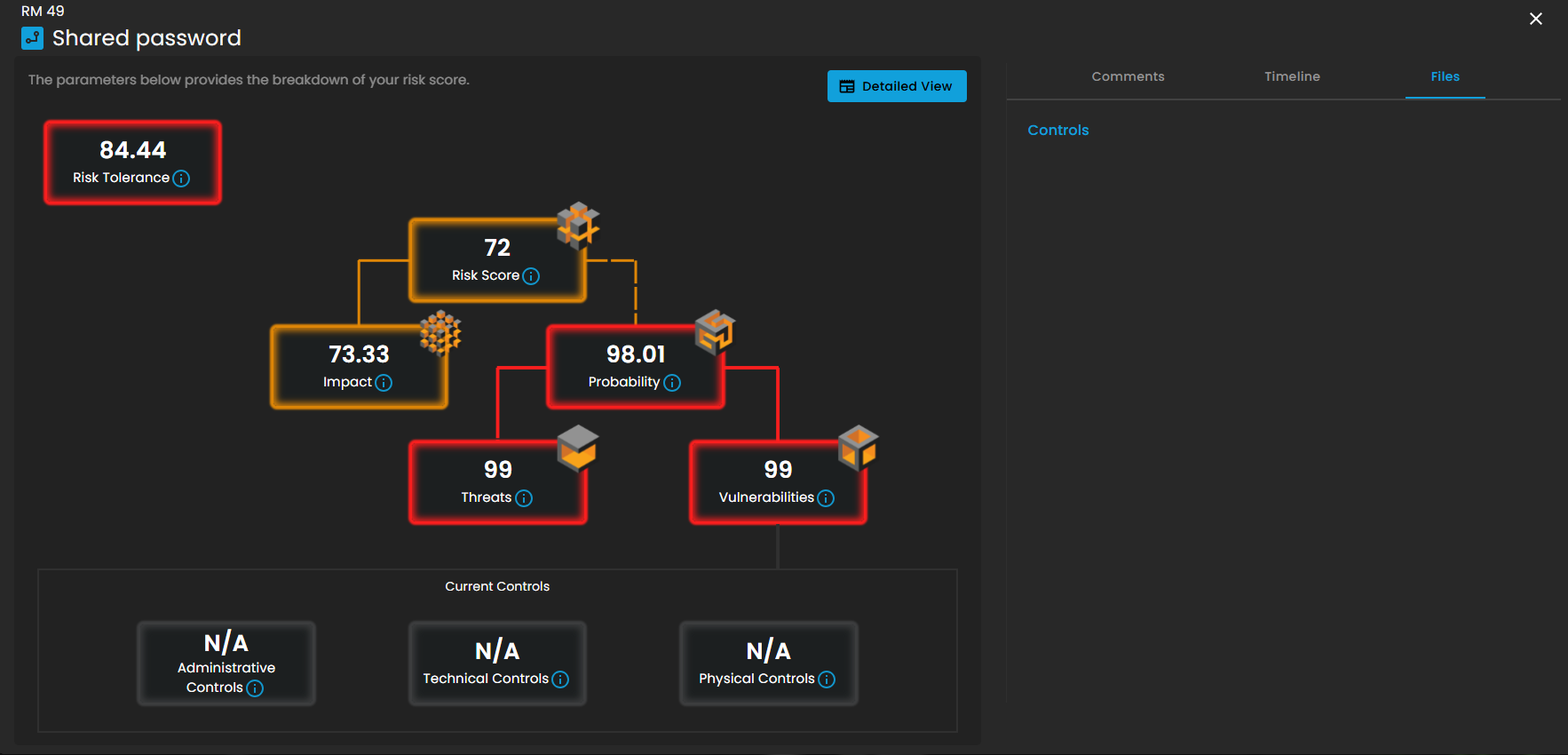Viewport: 1568px width, 755px height.
Task: Close the risk details panel
Action: [1535, 19]
